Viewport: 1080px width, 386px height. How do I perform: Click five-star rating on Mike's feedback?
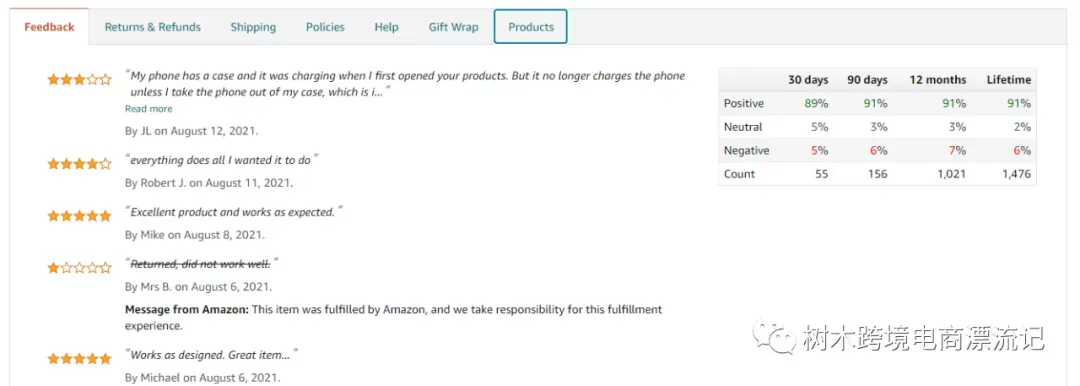pyautogui.click(x=79, y=216)
